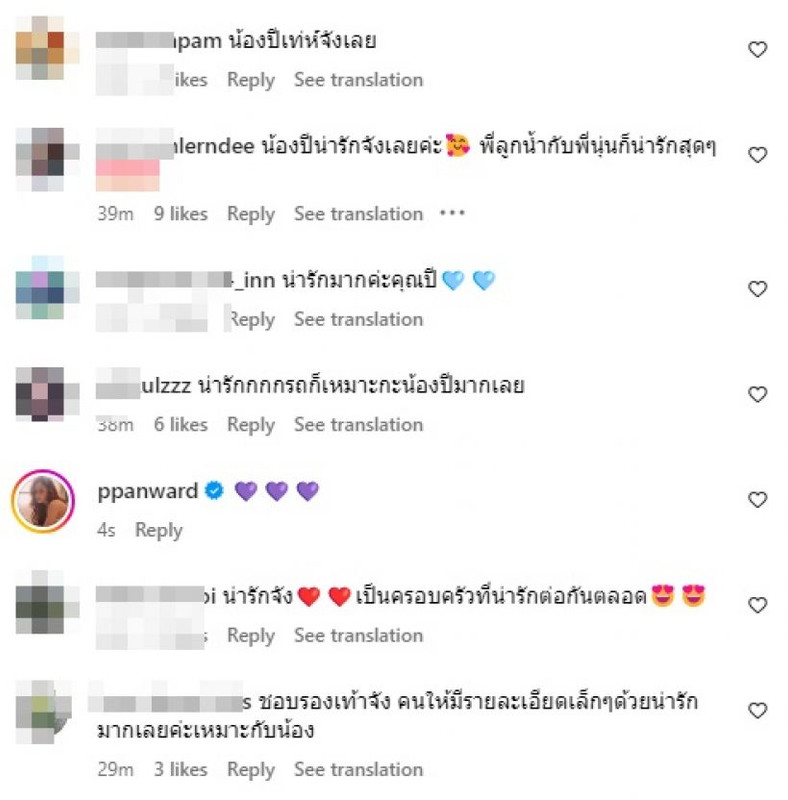The width and height of the screenshot is (788, 800).
Task: Like the comment ending in 'pam'
Action: 757,49
